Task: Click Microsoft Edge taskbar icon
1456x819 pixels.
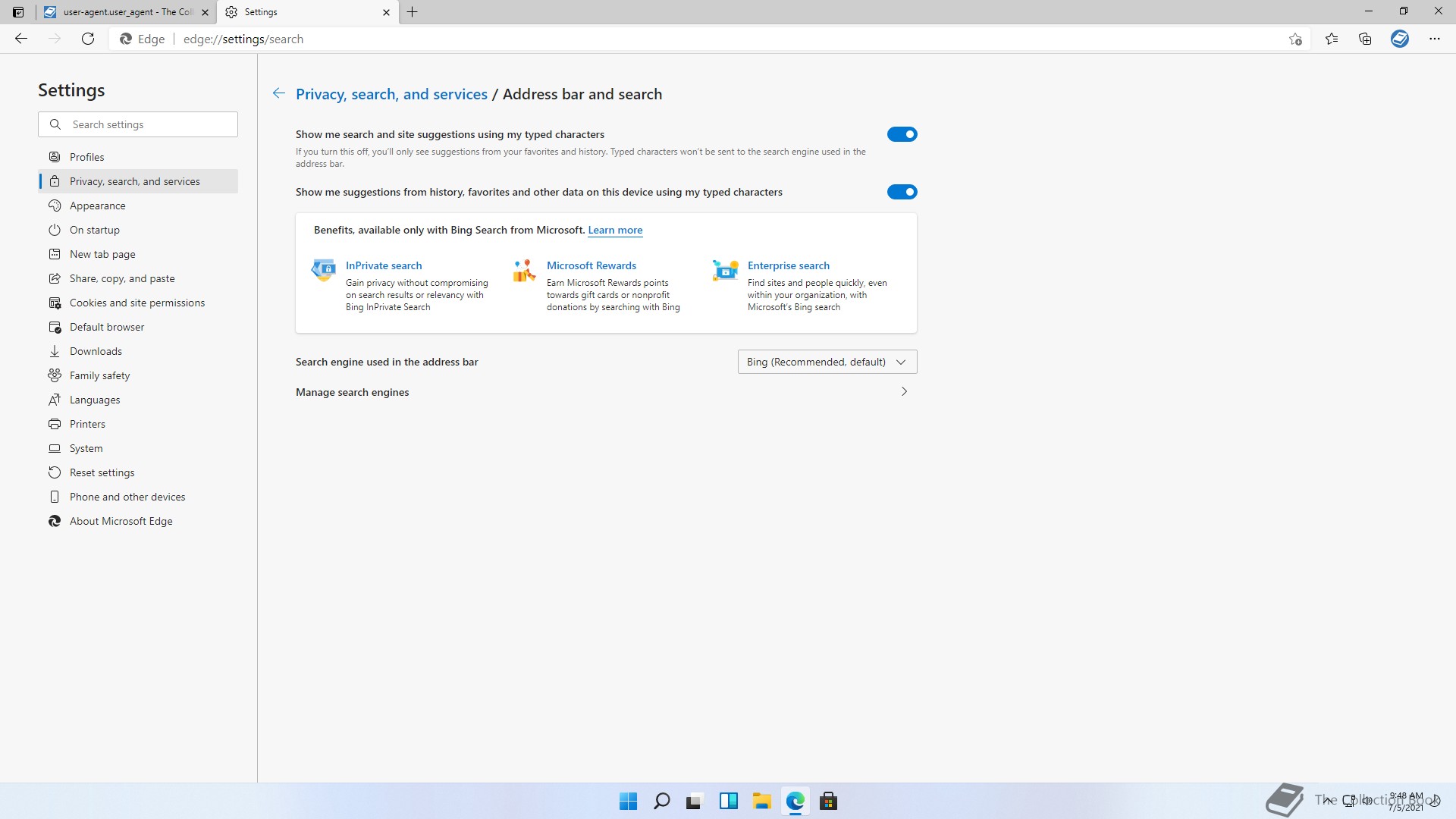Action: pyautogui.click(x=795, y=801)
